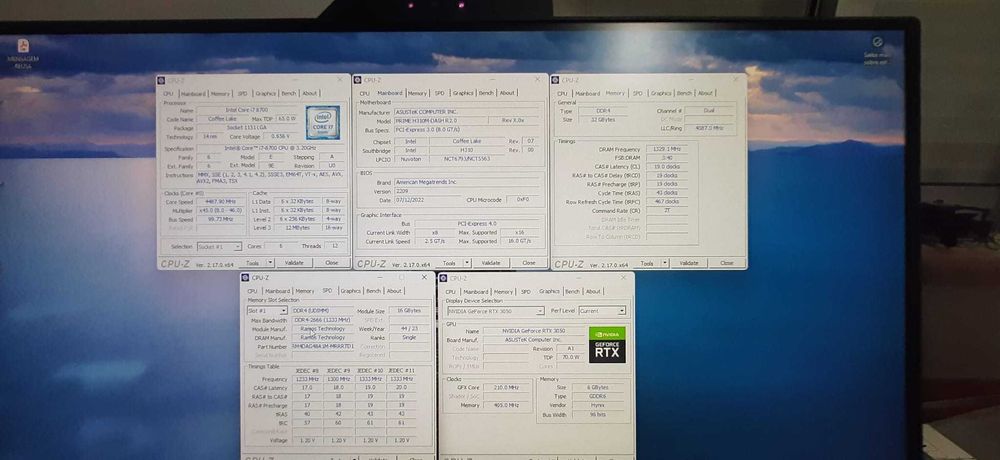The height and width of the screenshot is (460, 1000).
Task: Click the DDR4-2666 max bandwidth field
Action: (322, 320)
